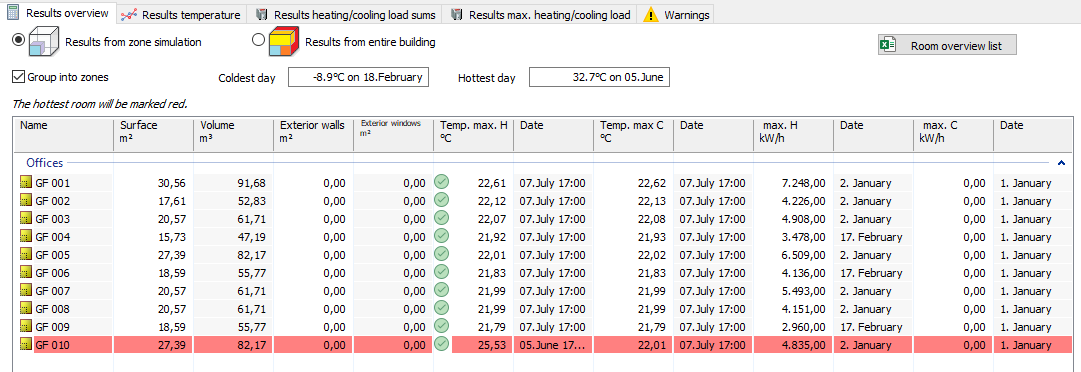Viewport: 1081px width, 372px height.
Task: Select Results from zone simulation radio
Action: point(19,39)
